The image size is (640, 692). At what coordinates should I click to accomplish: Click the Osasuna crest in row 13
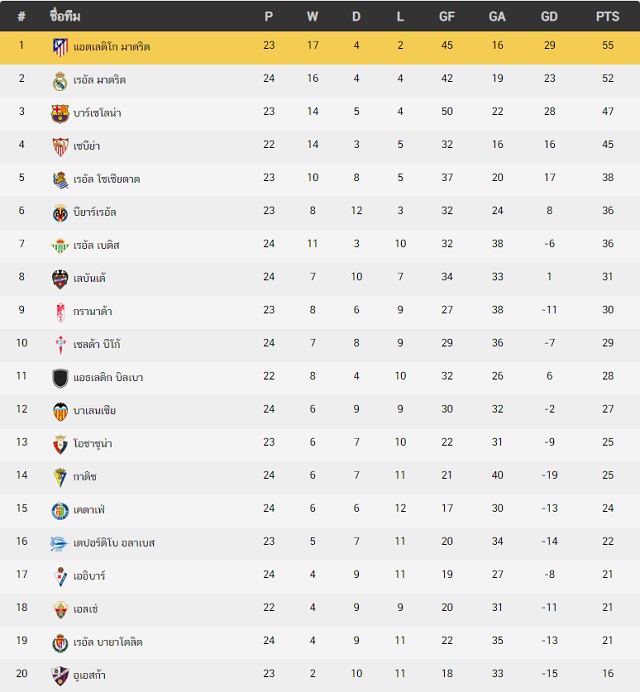(60, 444)
